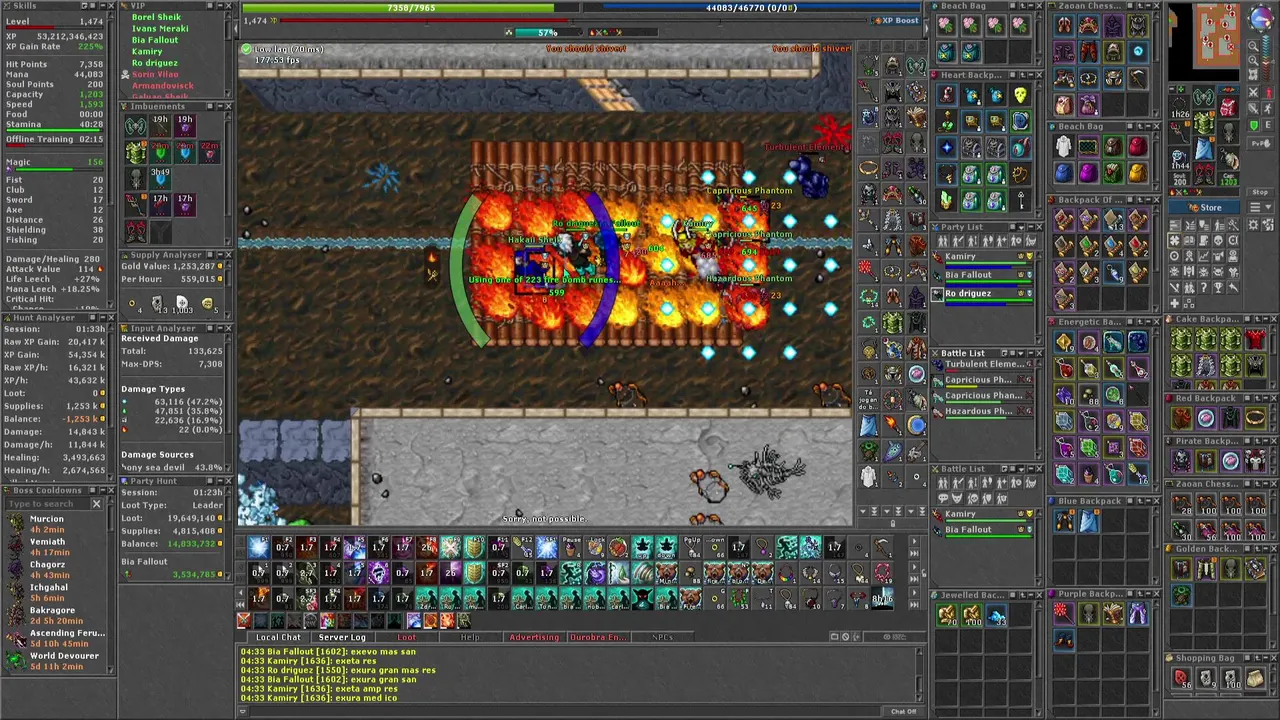The width and height of the screenshot is (1280, 720).
Task: Collapse the Party Hunt panel
Action: click(x=220, y=481)
